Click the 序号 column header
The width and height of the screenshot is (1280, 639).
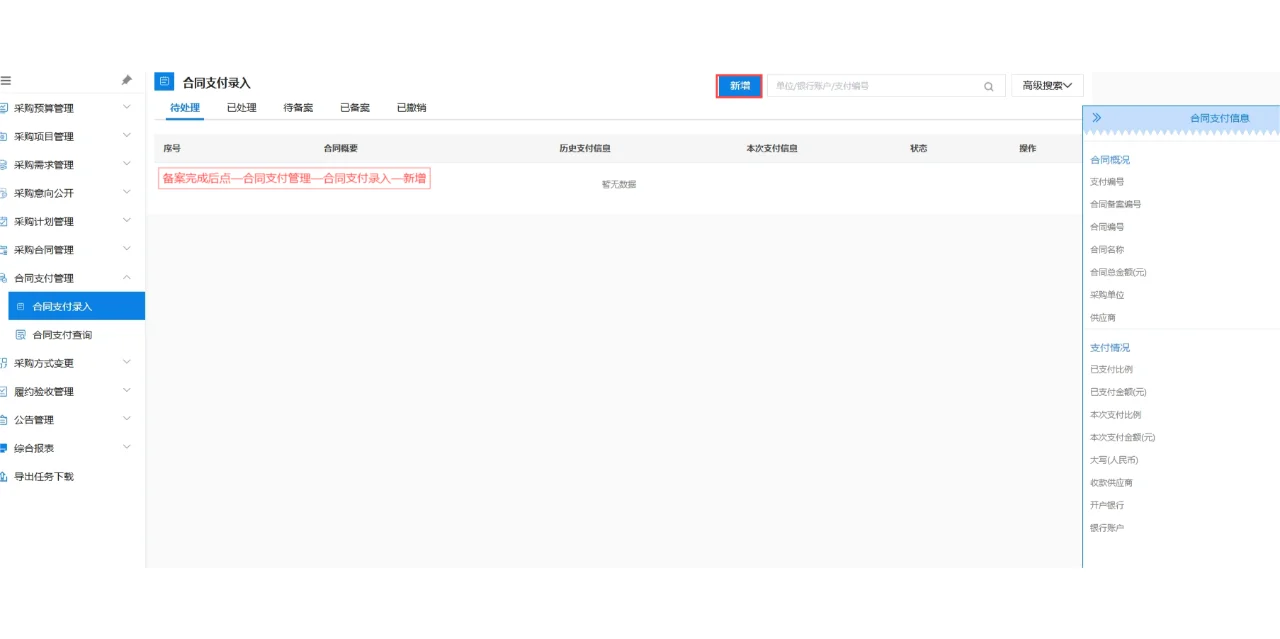pyautogui.click(x=172, y=148)
